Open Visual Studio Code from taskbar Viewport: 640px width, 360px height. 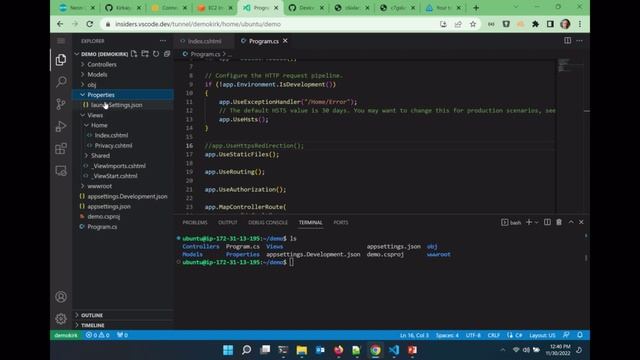[x=393, y=350]
